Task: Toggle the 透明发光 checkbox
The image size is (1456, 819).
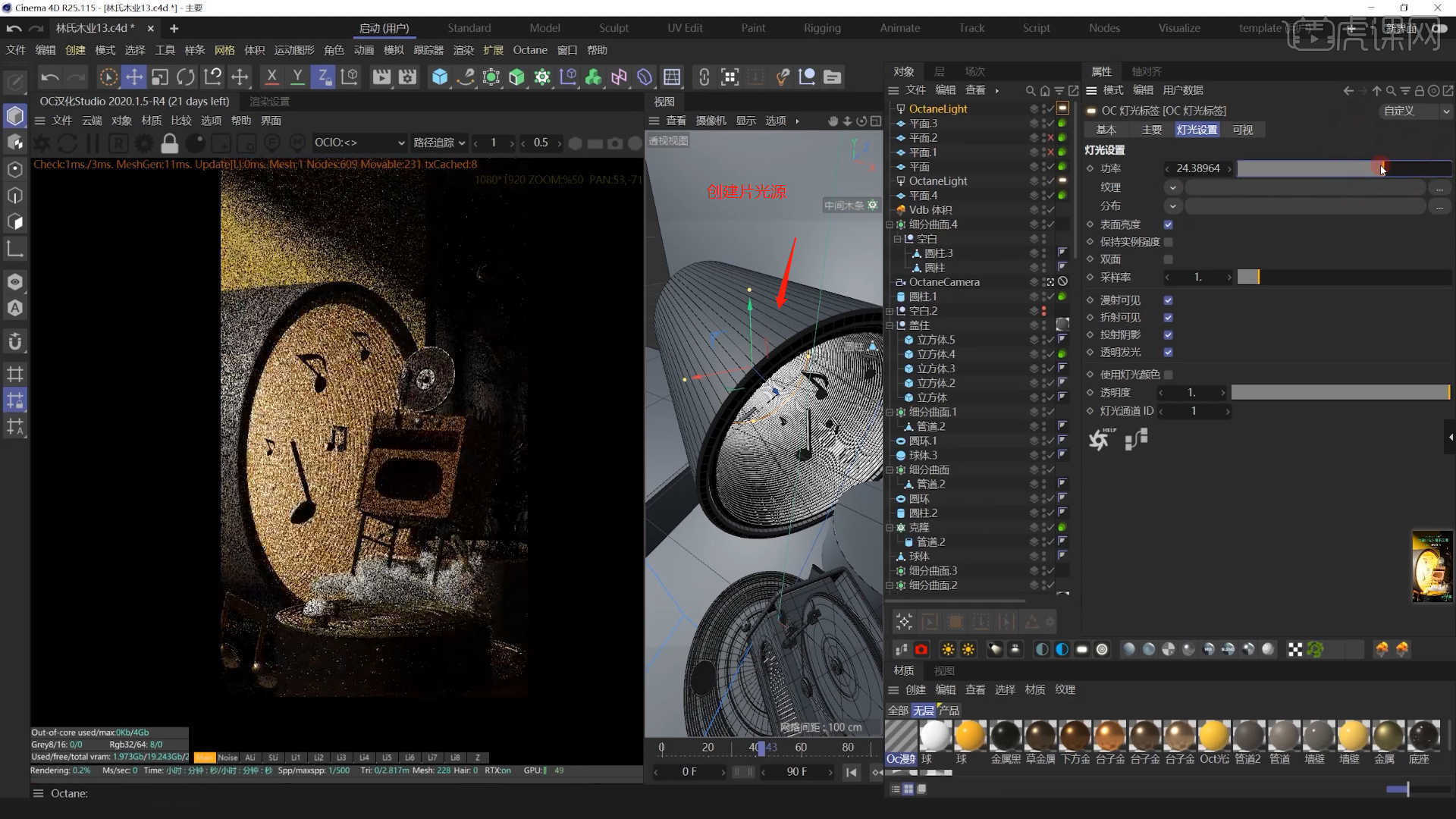Action: tap(1168, 353)
